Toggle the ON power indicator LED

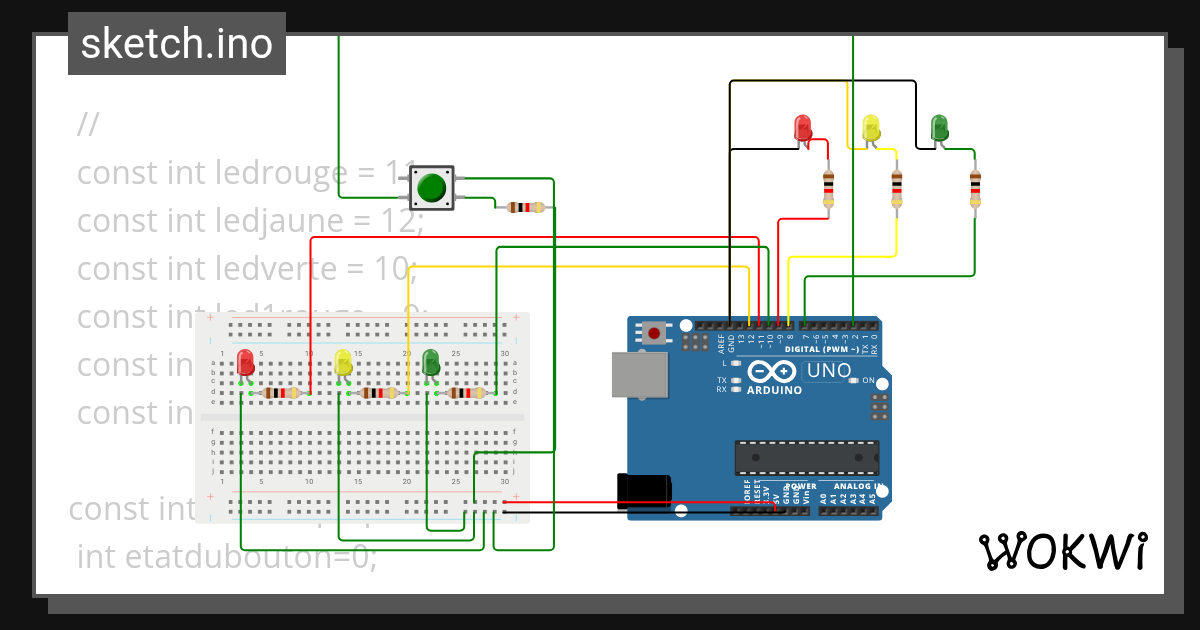pos(853,380)
